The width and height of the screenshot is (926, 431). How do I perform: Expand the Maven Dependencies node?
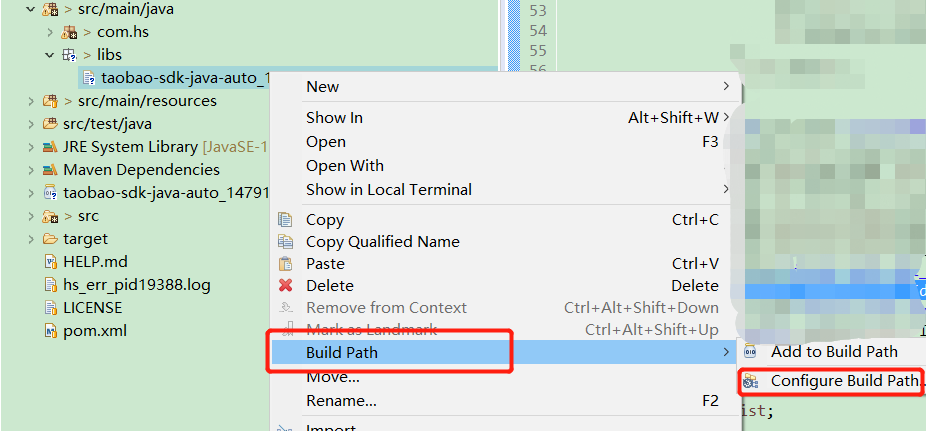pyautogui.click(x=31, y=170)
